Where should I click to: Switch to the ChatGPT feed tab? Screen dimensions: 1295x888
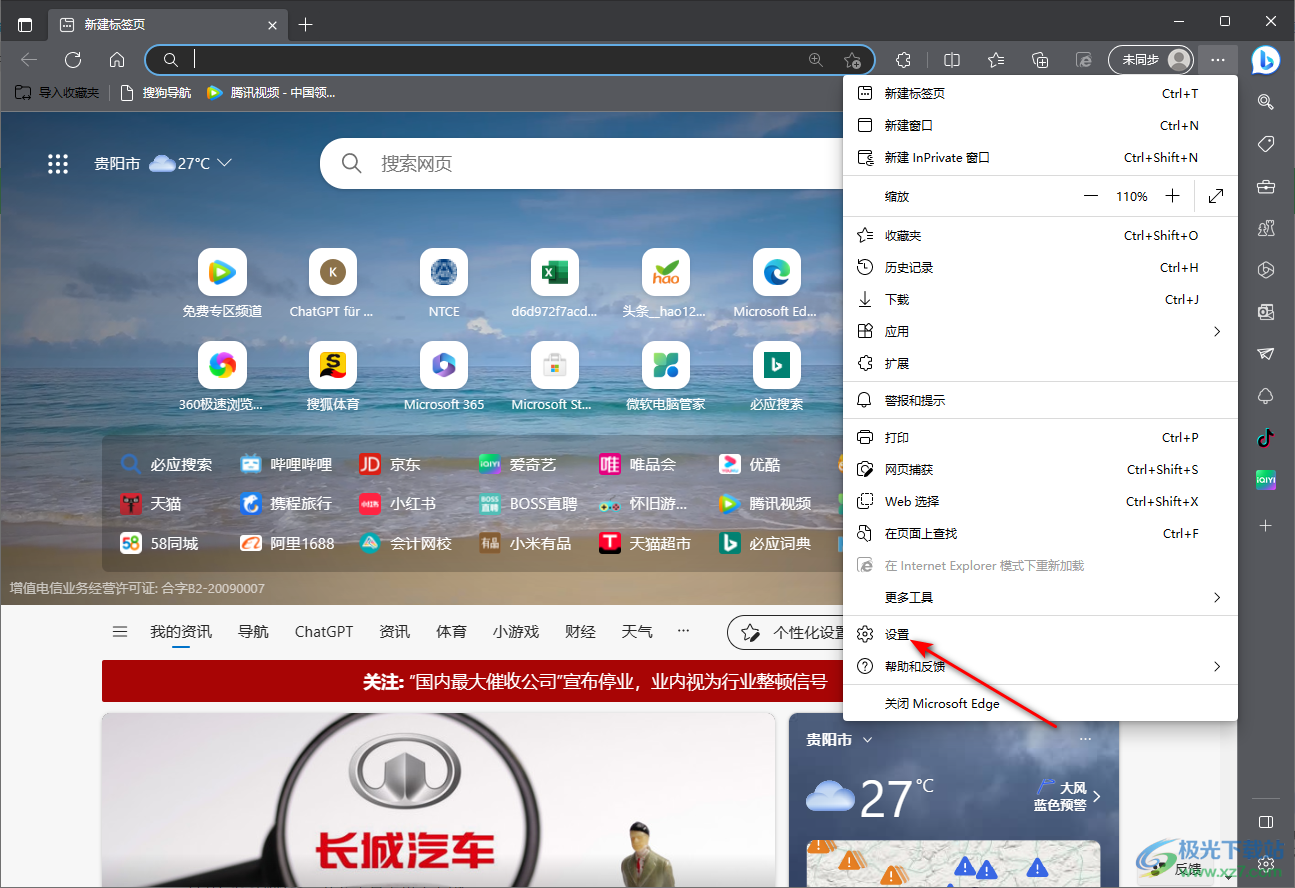click(x=324, y=632)
